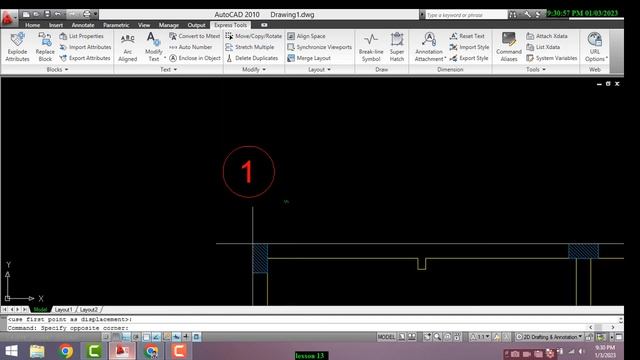This screenshot has height=360, width=640.
Task: Switch to Layout1 tab
Action: [63, 310]
